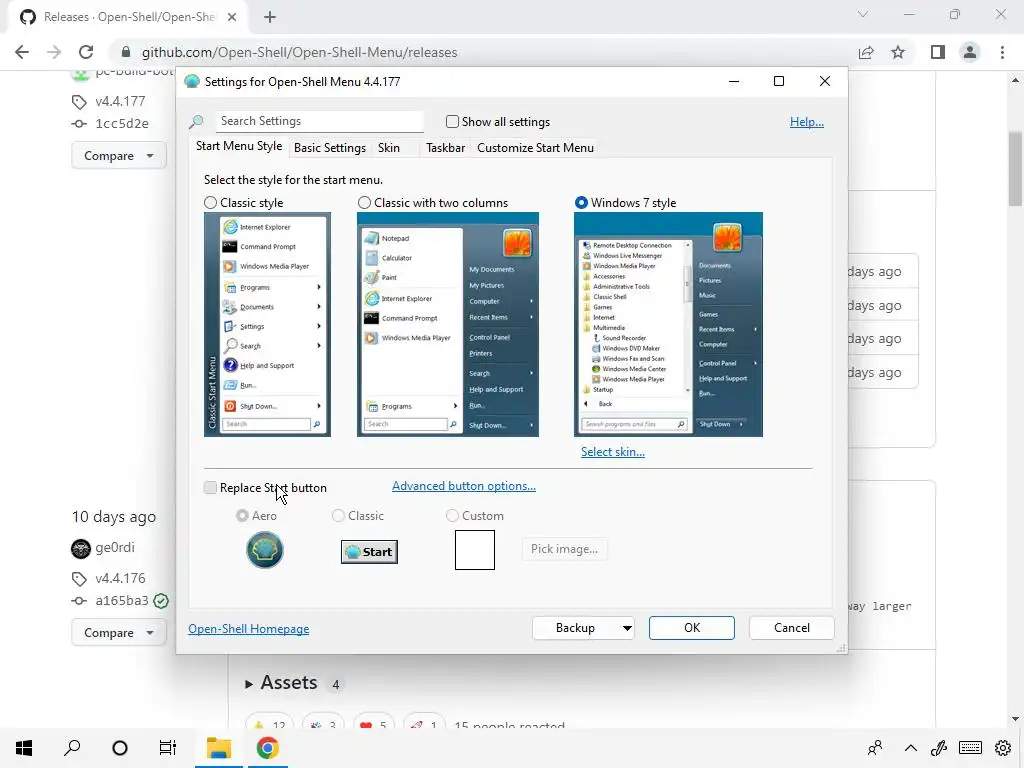1024x768 pixels.
Task: Click the Open-Shell icon in the dialog title bar
Action: coord(192,82)
